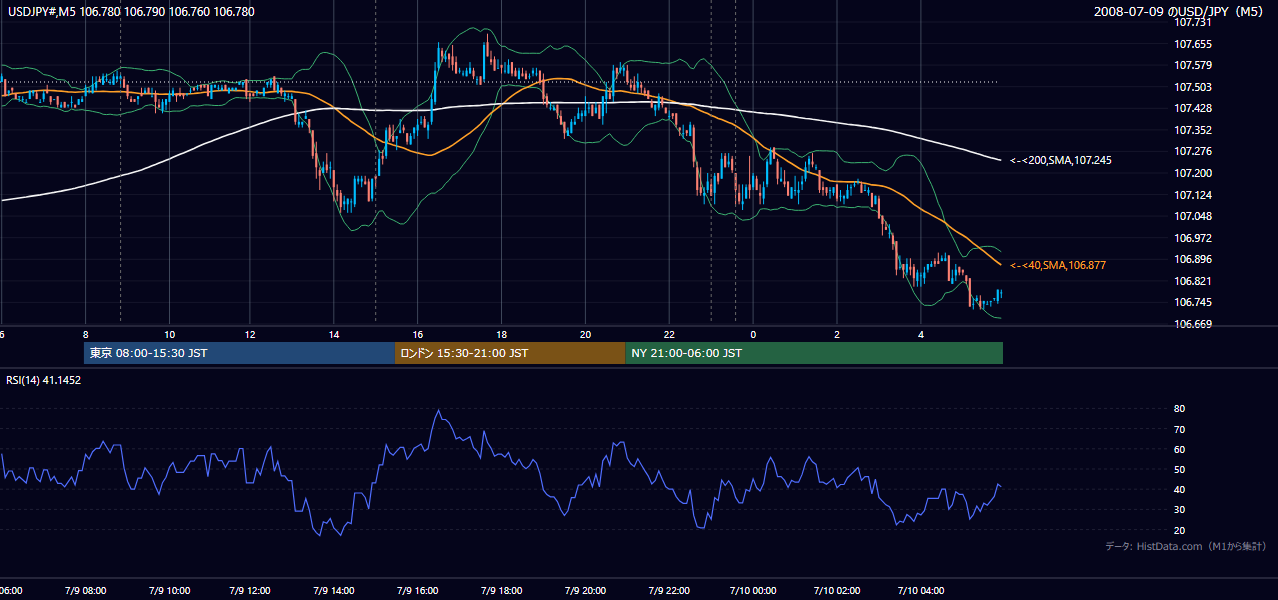
Task: Click the 7/9 20:00 time axis label
Action: [x=586, y=591]
